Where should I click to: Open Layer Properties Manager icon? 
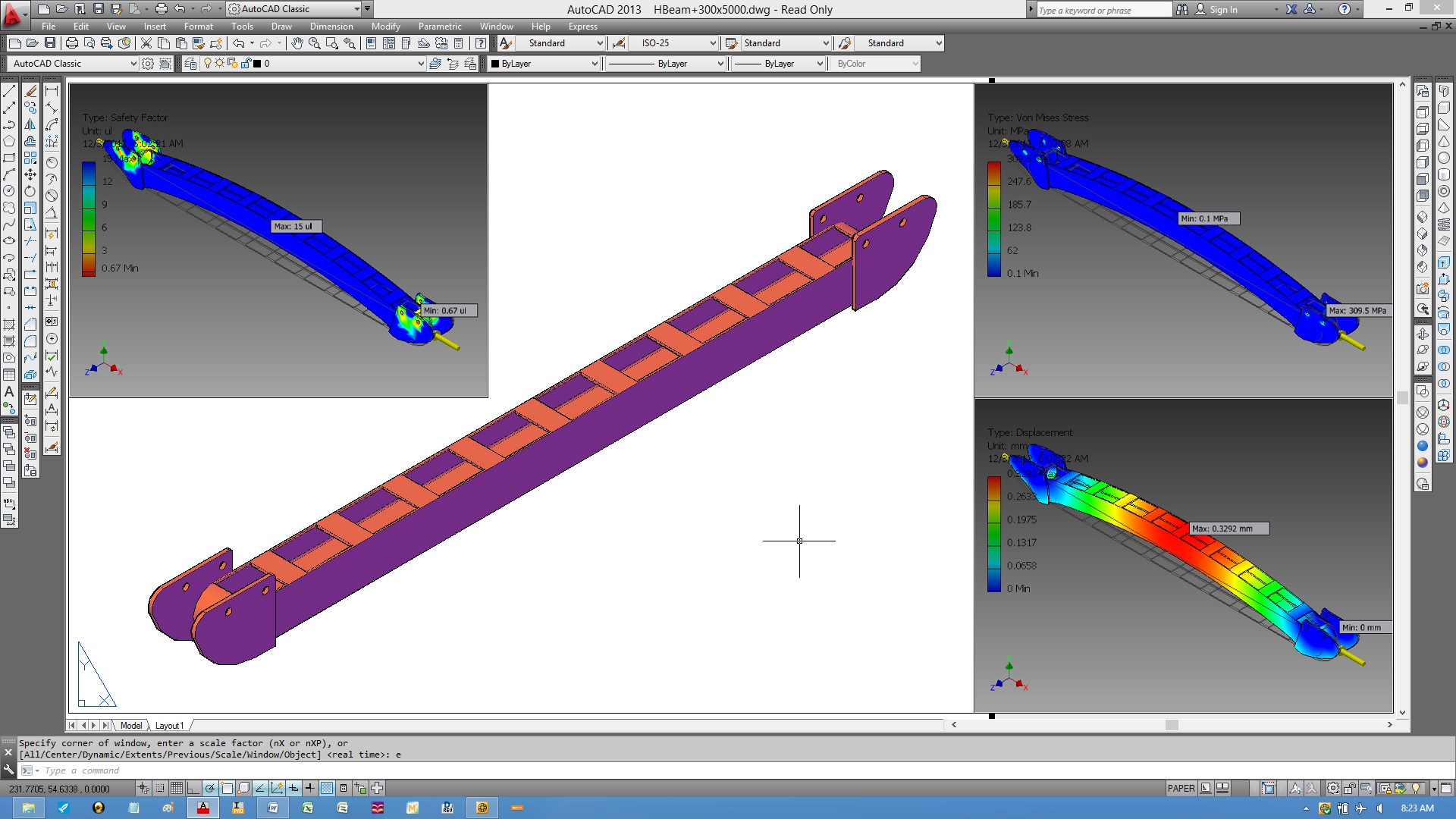click(x=190, y=64)
